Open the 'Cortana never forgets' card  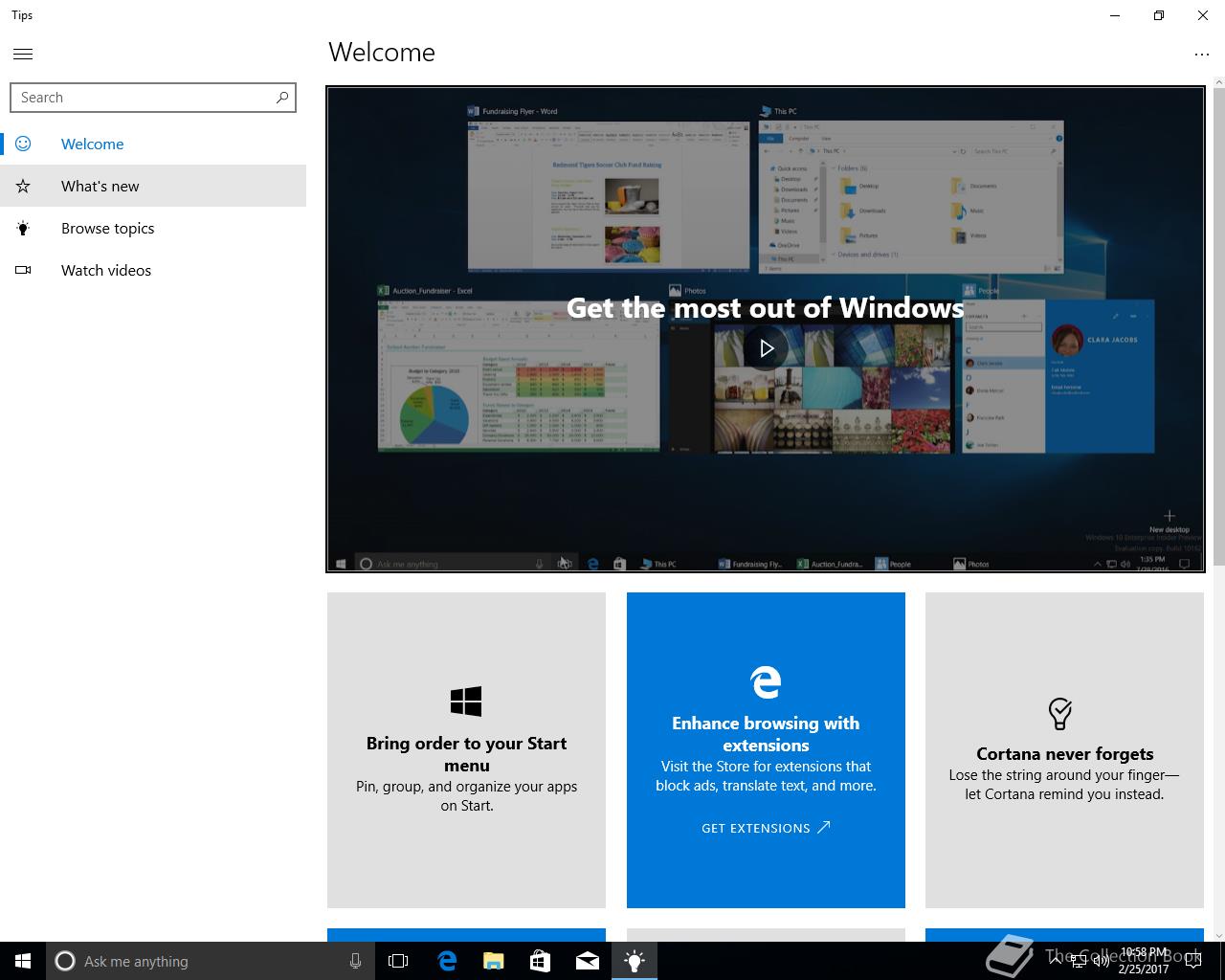click(1064, 750)
